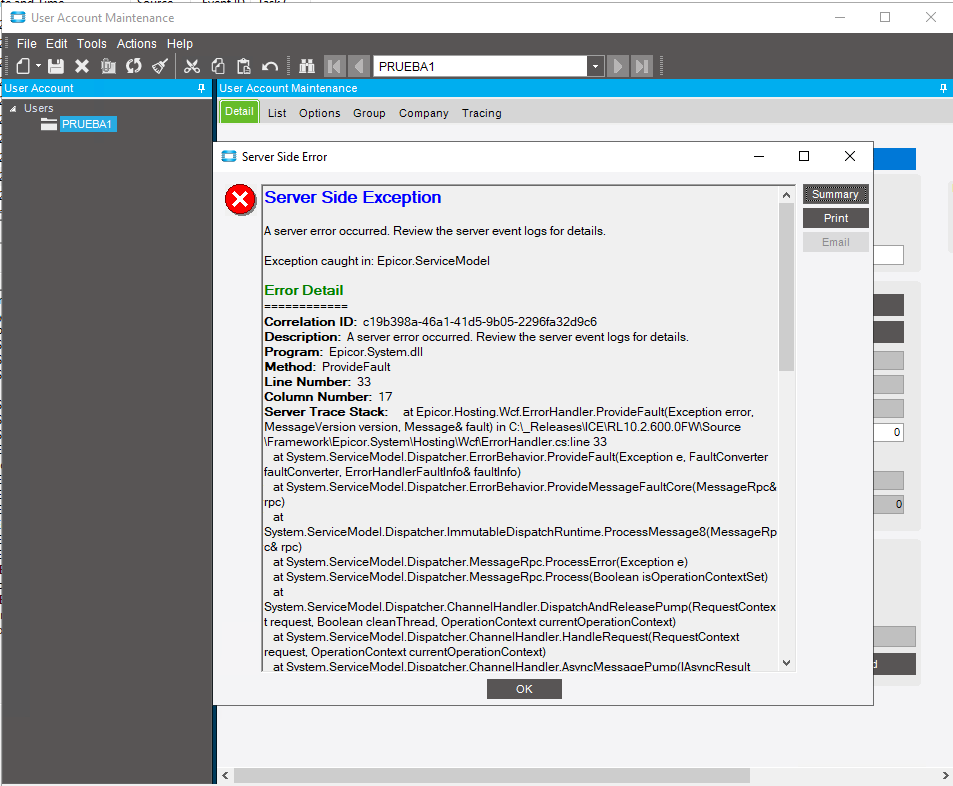Viewport: 953px width, 786px height.
Task: Click the Epicor.System.dll program text
Action: pos(376,352)
